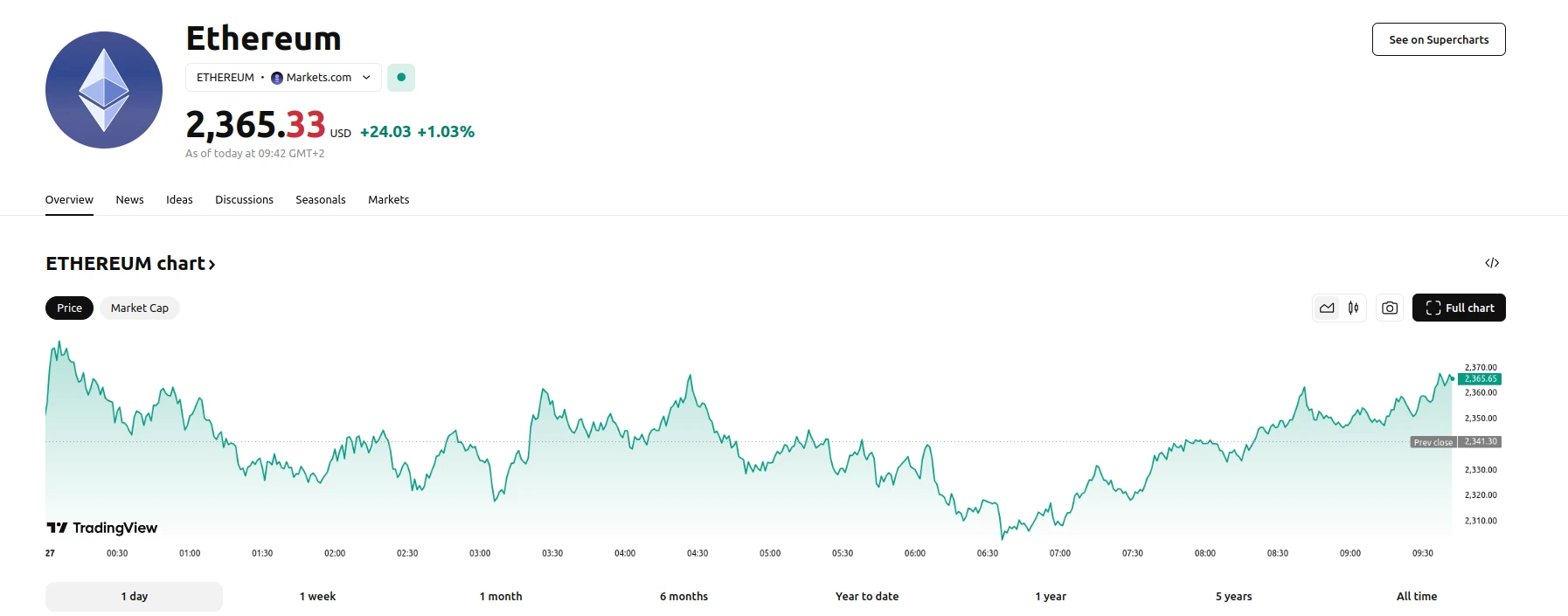Click the Prev close price label
1568x616 pixels.
(x=1433, y=442)
